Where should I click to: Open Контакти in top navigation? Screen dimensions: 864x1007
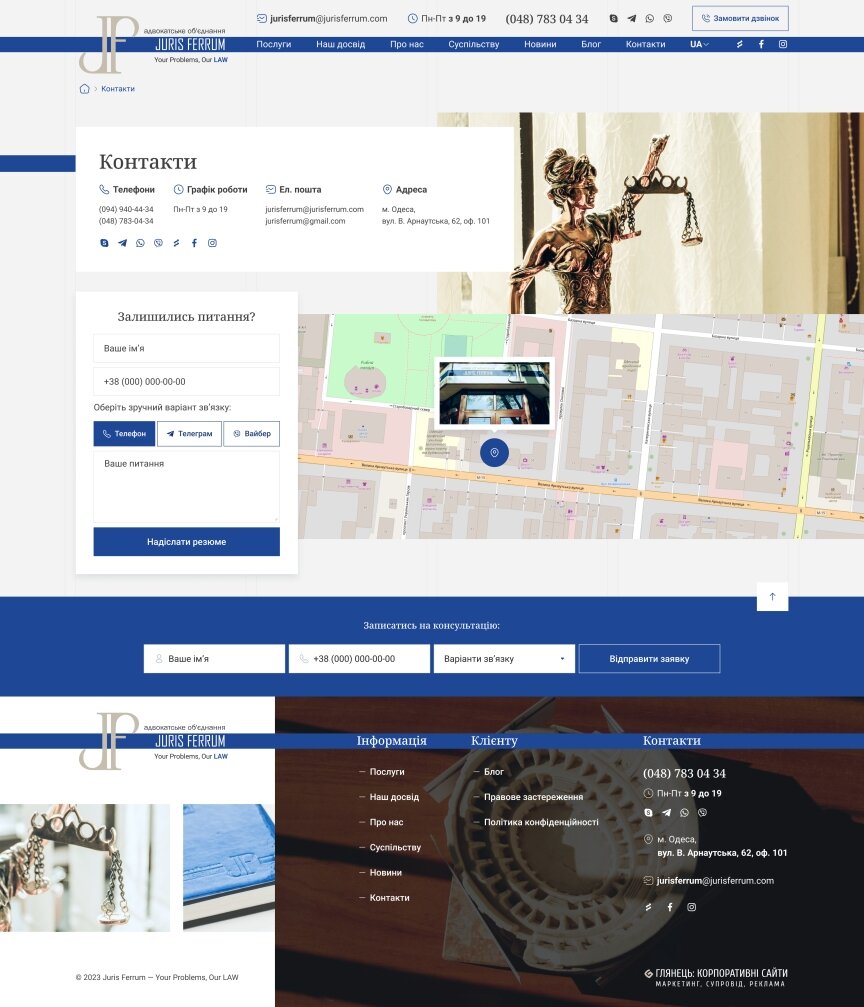646,44
